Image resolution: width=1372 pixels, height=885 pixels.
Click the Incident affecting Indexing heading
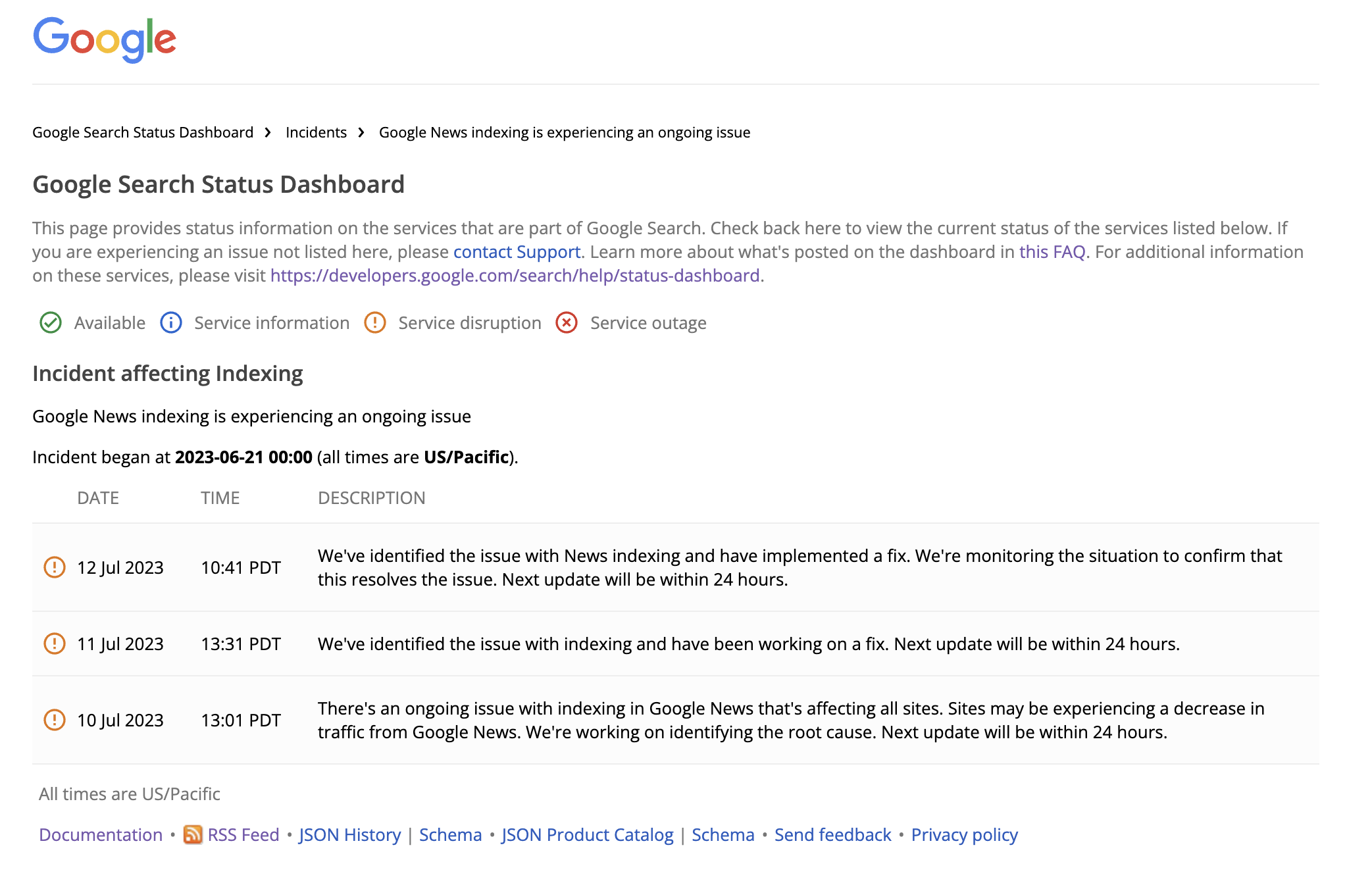click(x=168, y=374)
